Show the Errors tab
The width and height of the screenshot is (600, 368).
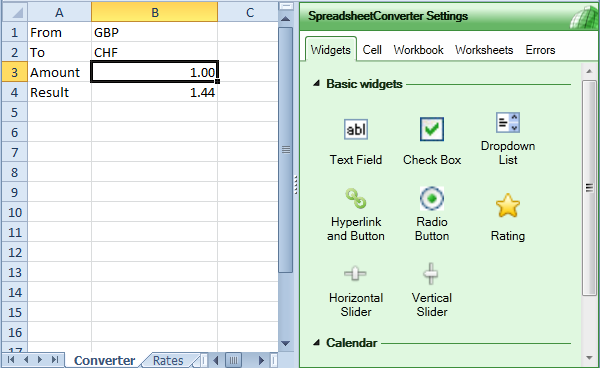pos(540,50)
